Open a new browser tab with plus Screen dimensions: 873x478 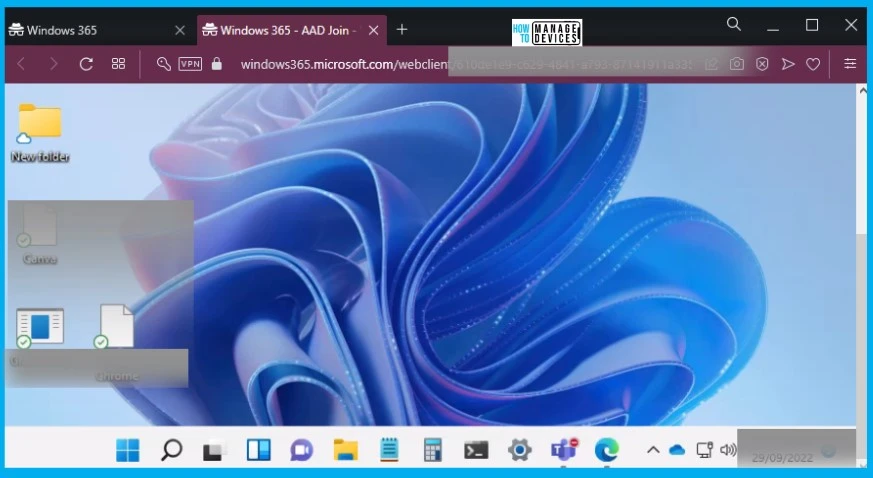(402, 30)
